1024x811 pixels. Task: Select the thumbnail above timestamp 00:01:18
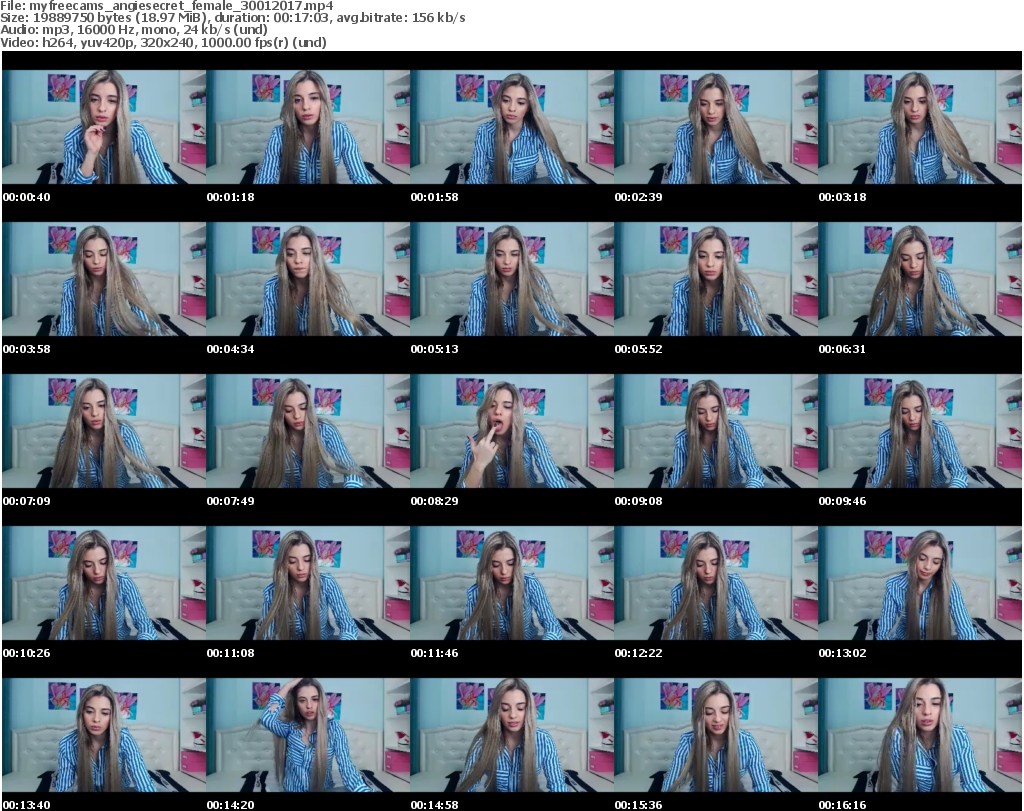click(x=308, y=127)
